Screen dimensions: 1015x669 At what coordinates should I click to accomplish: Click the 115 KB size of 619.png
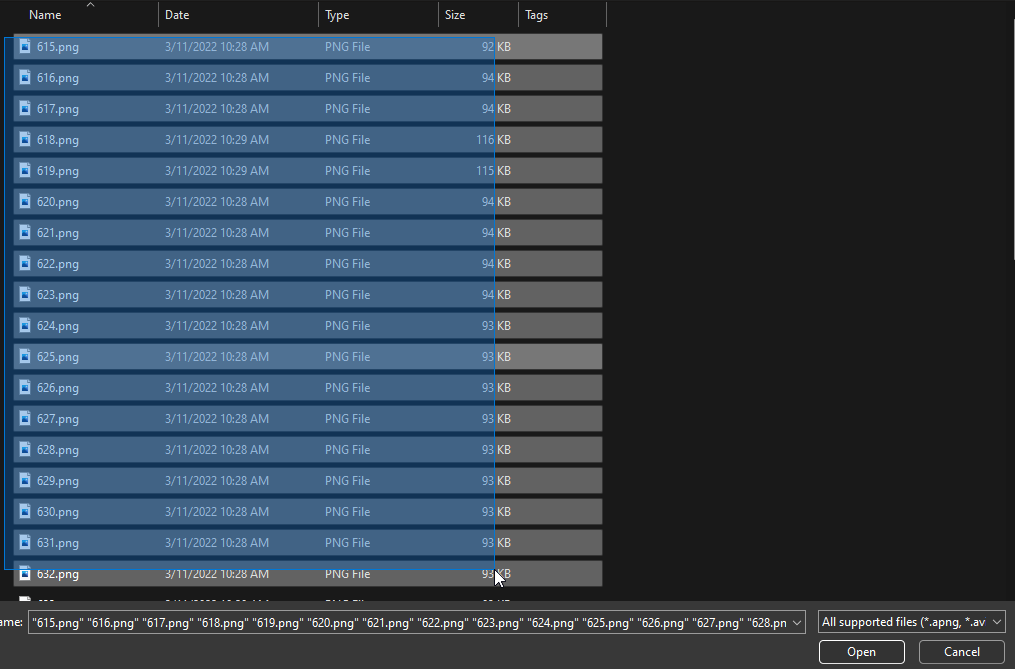point(493,171)
